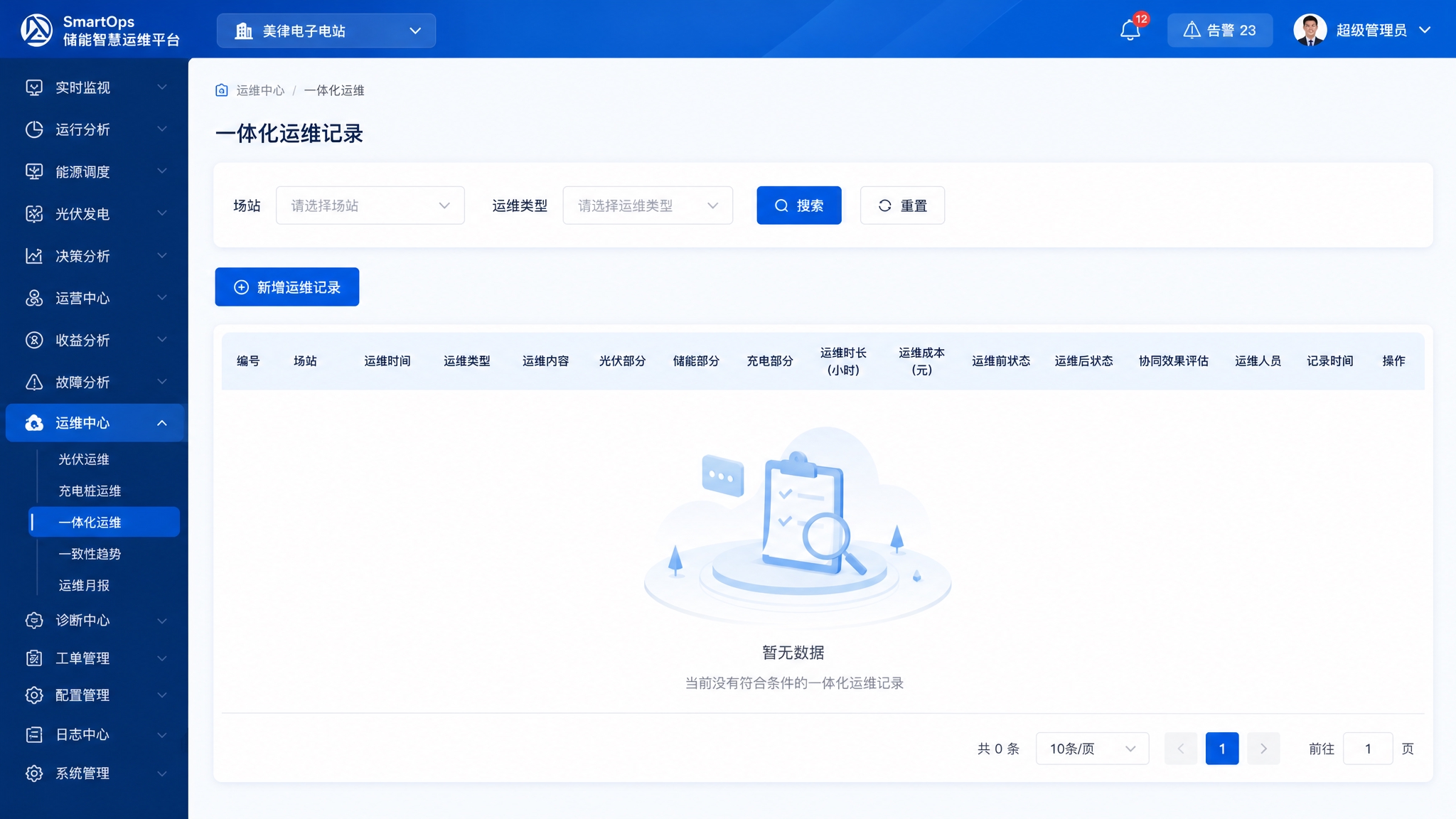The width and height of the screenshot is (1456, 819).
Task: Open 工单管理 menu item
Action: (x=94, y=658)
